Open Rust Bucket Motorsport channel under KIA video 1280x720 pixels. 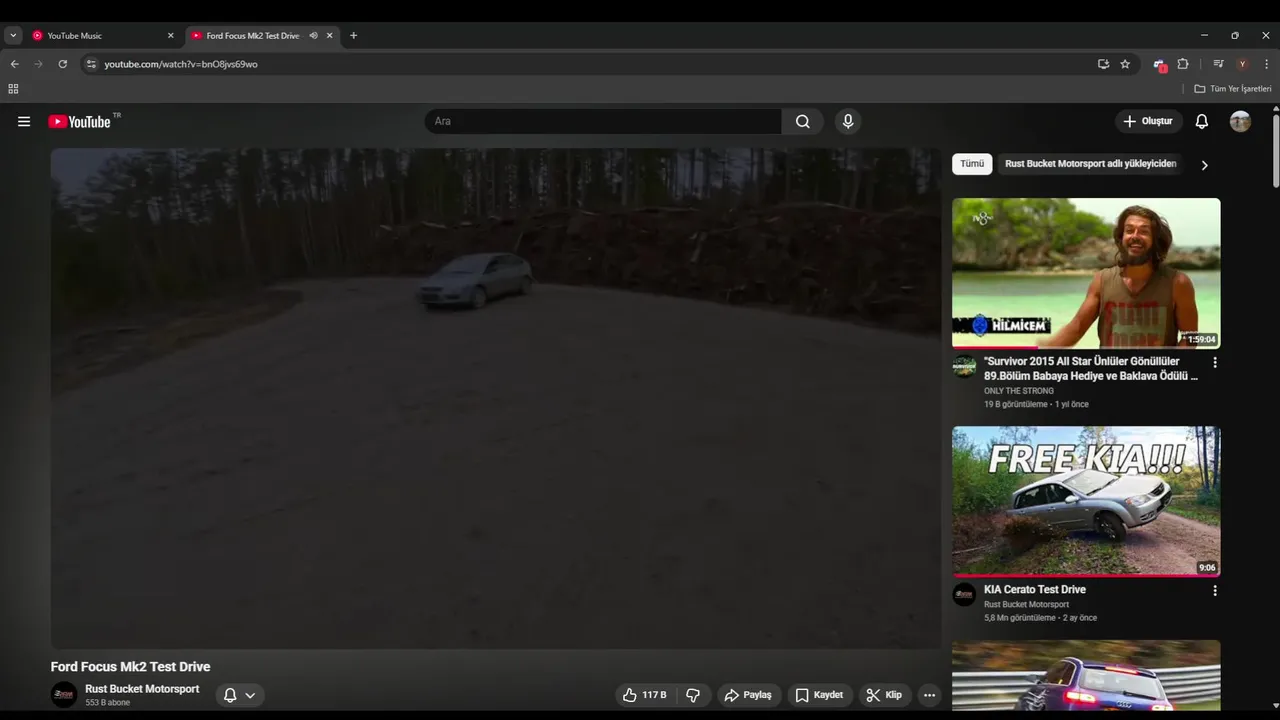(x=1026, y=604)
